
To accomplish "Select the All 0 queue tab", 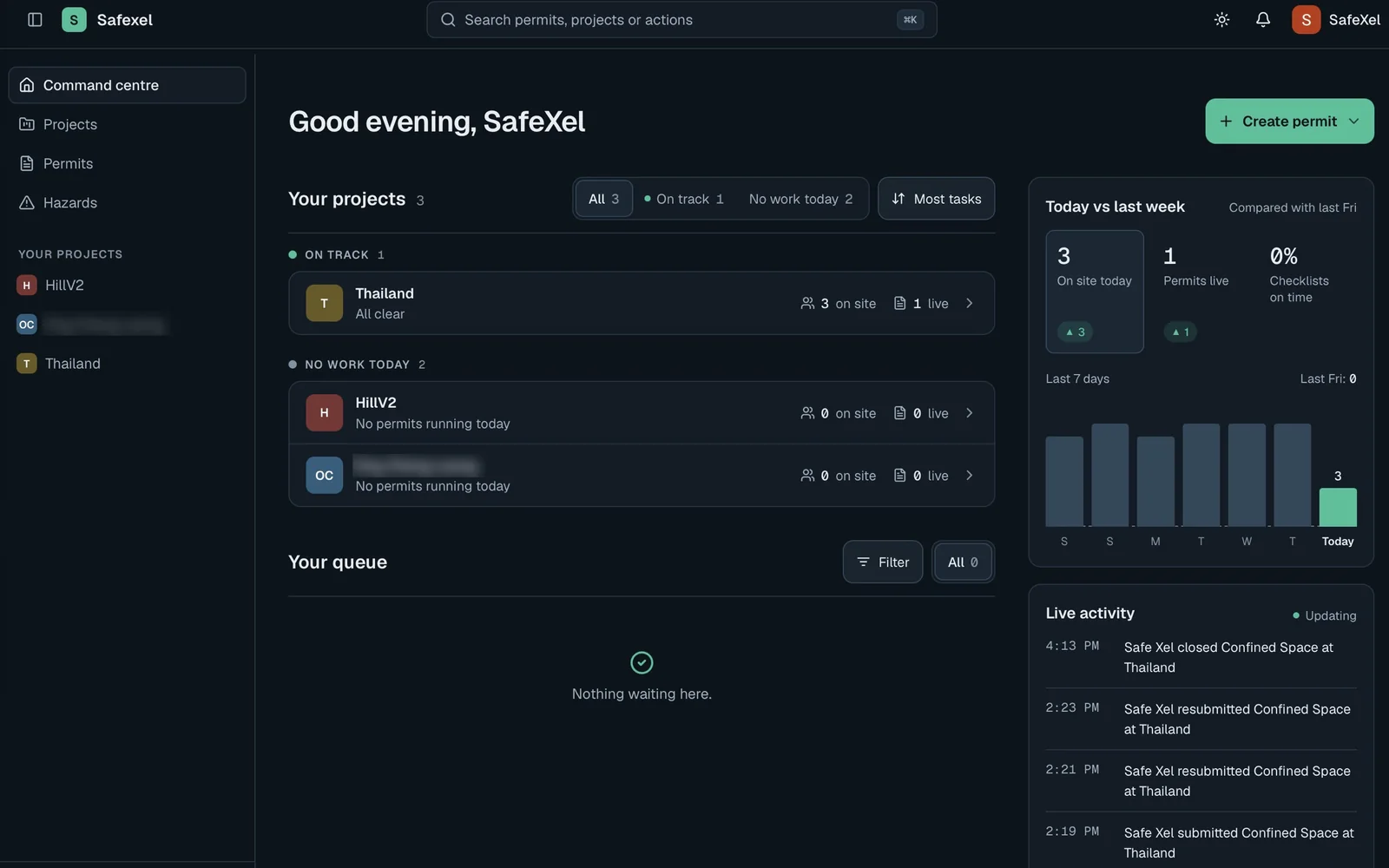I will coord(963,562).
